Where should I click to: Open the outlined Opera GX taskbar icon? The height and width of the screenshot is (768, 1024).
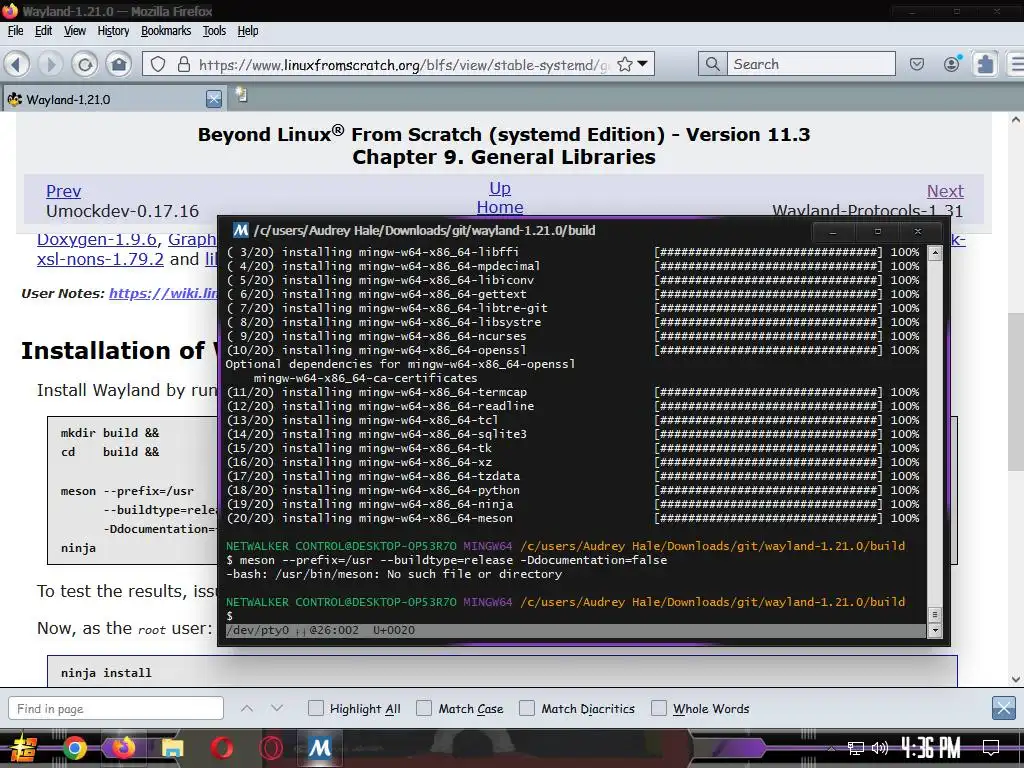271,748
